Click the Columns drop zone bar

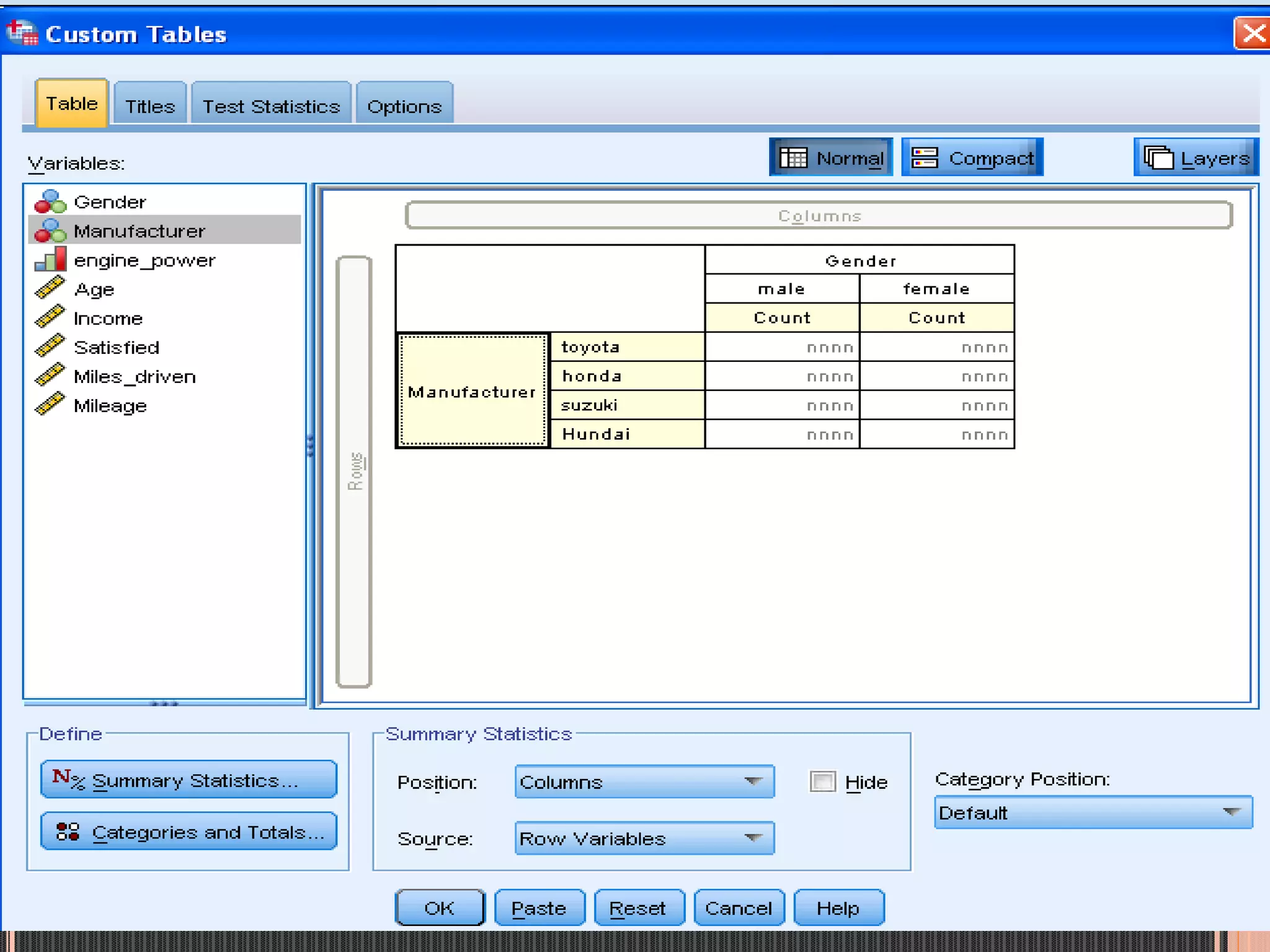point(819,216)
